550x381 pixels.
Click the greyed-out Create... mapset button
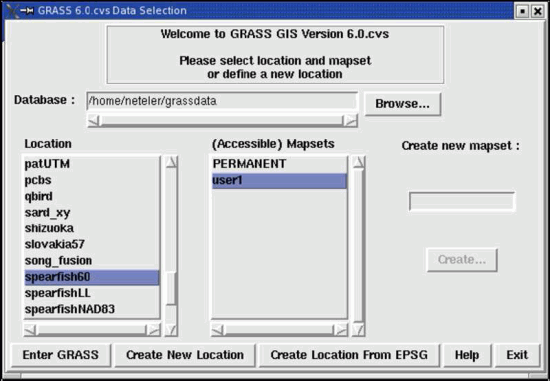(462, 260)
